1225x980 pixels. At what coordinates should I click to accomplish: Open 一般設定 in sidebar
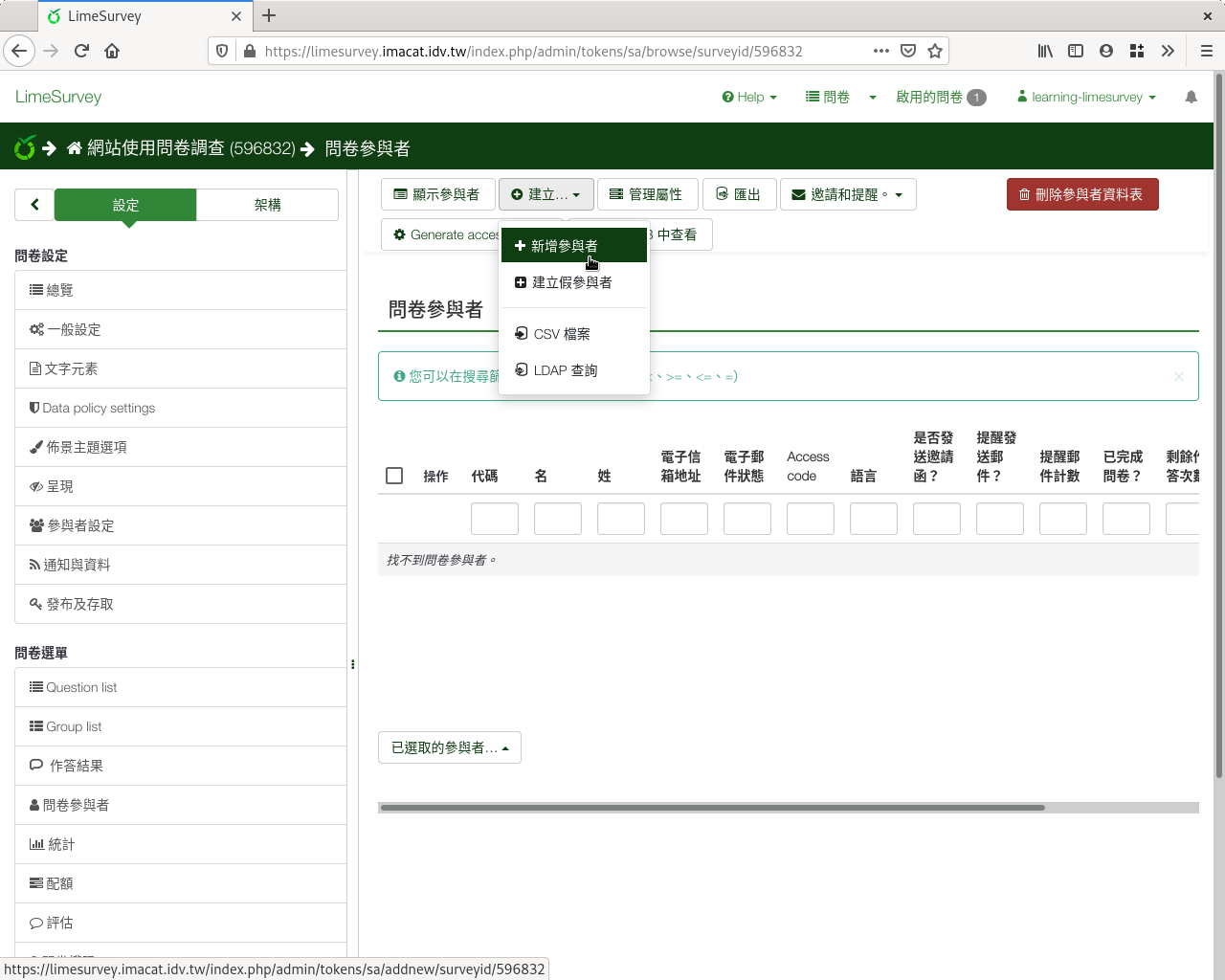181,329
